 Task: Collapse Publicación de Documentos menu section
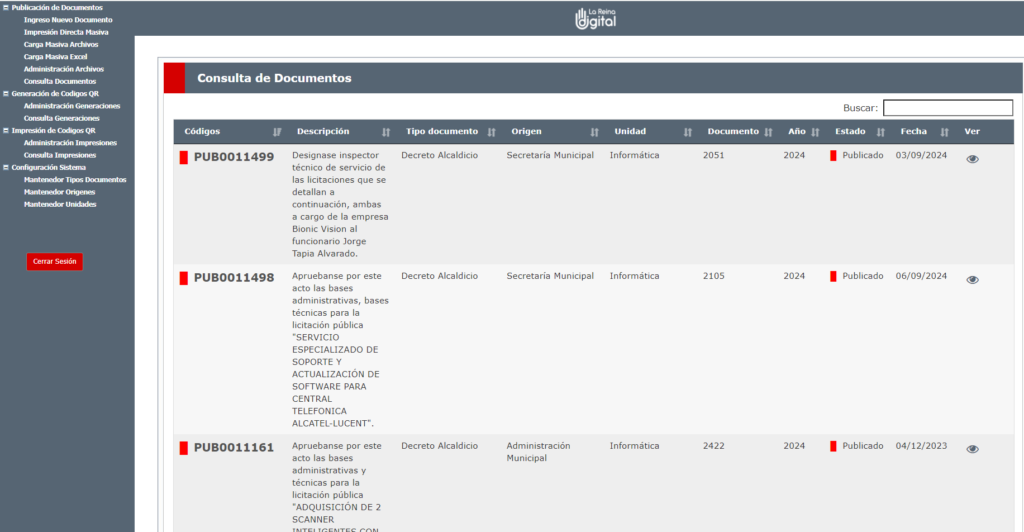tap(6, 8)
